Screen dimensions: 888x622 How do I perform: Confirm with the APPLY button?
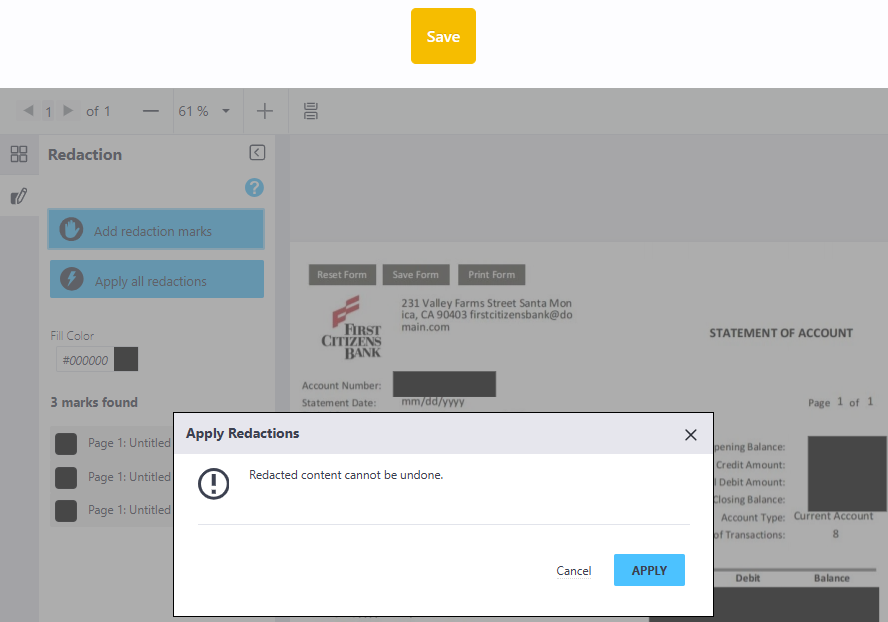pyautogui.click(x=649, y=570)
